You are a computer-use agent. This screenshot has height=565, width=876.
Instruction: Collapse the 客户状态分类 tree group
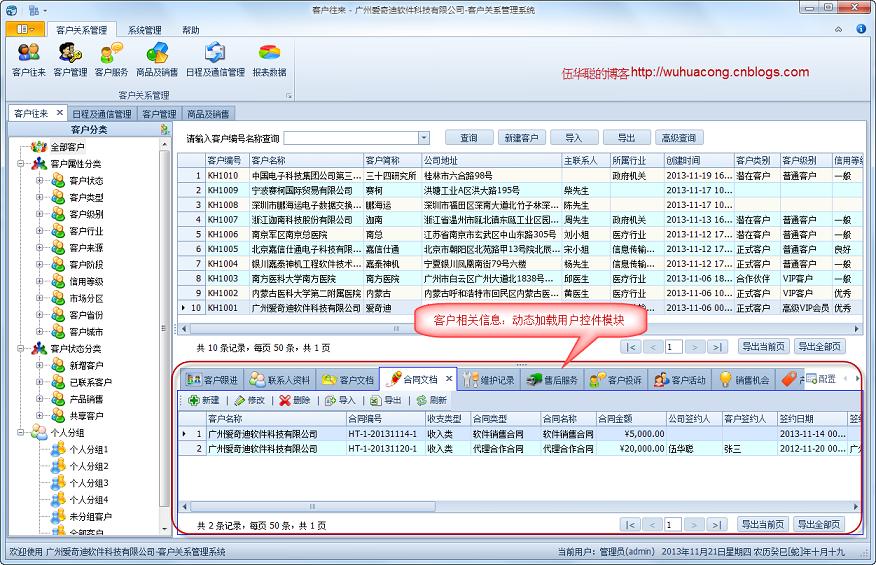click(21, 349)
